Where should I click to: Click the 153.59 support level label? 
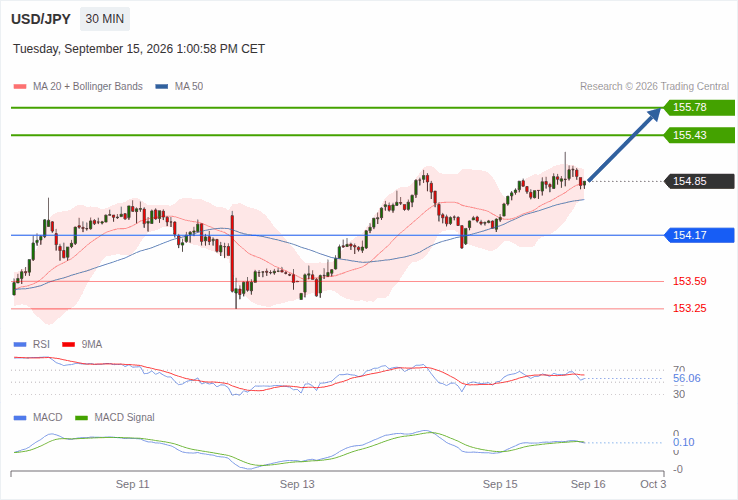[690, 282]
